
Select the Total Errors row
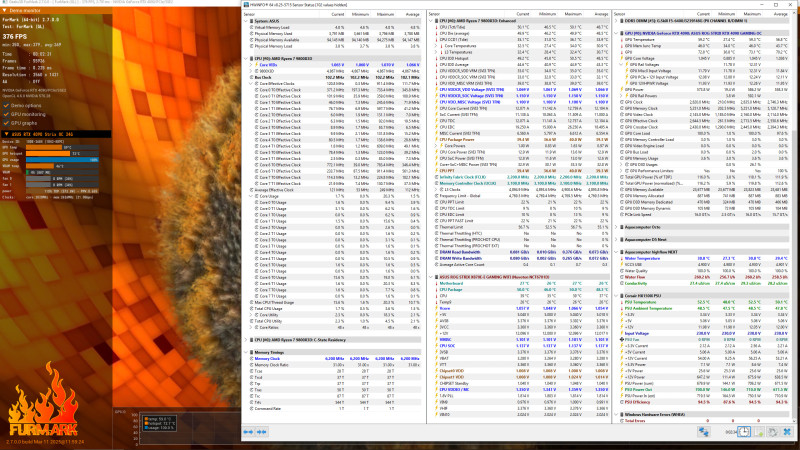[703, 421]
